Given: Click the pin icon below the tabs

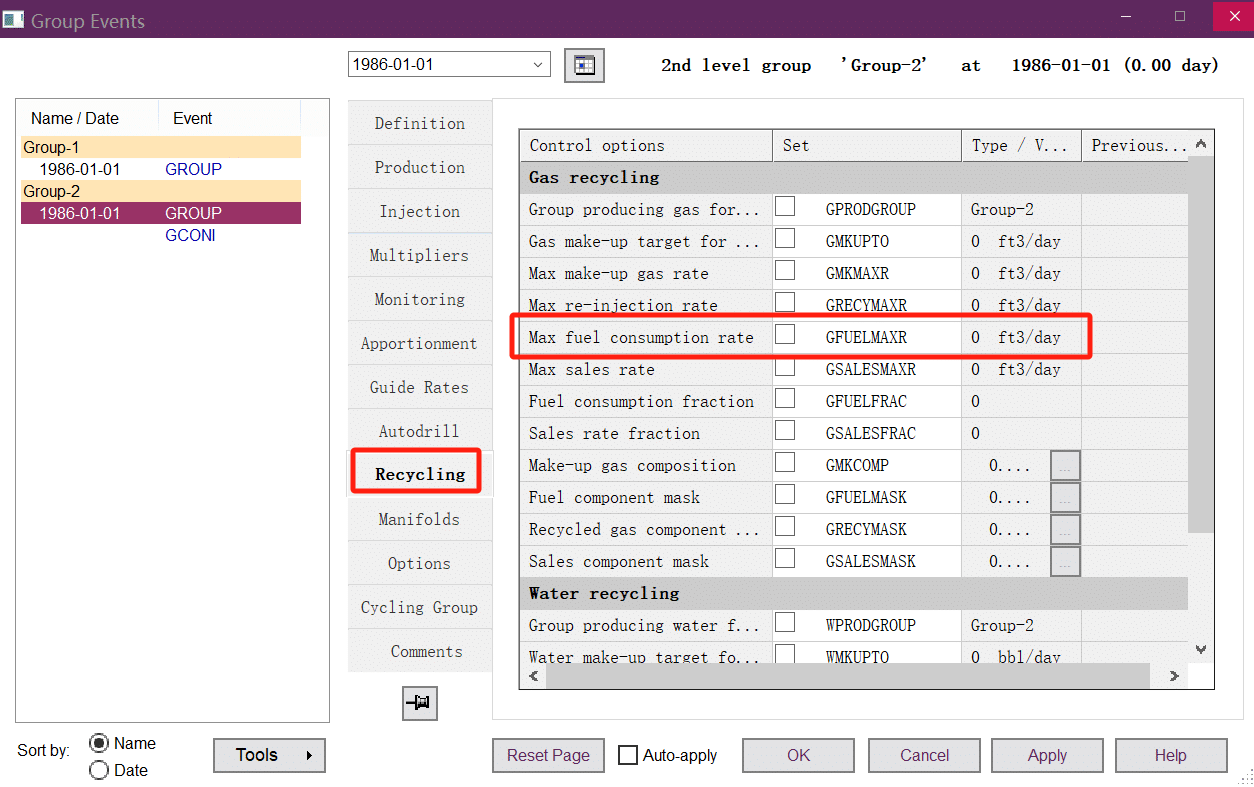Looking at the screenshot, I should click(x=420, y=704).
